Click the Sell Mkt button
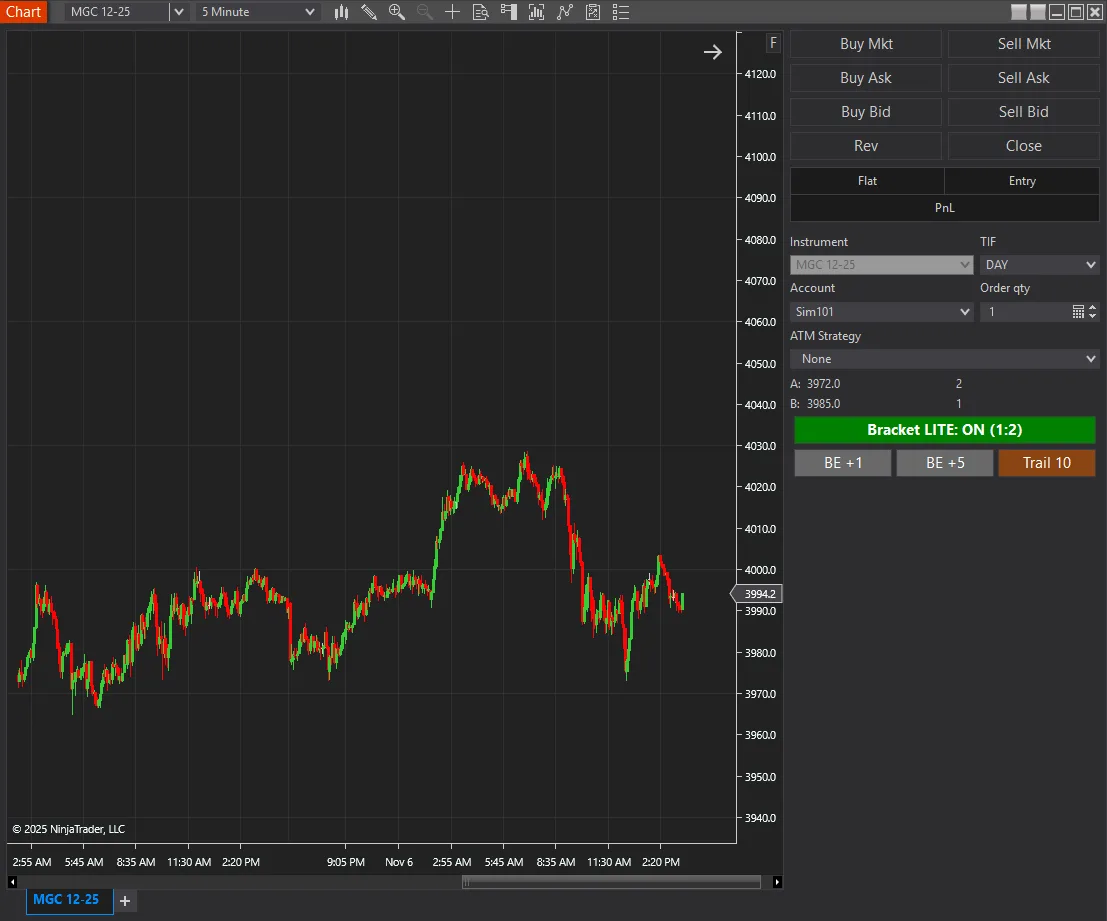This screenshot has width=1107, height=921. [x=1024, y=44]
